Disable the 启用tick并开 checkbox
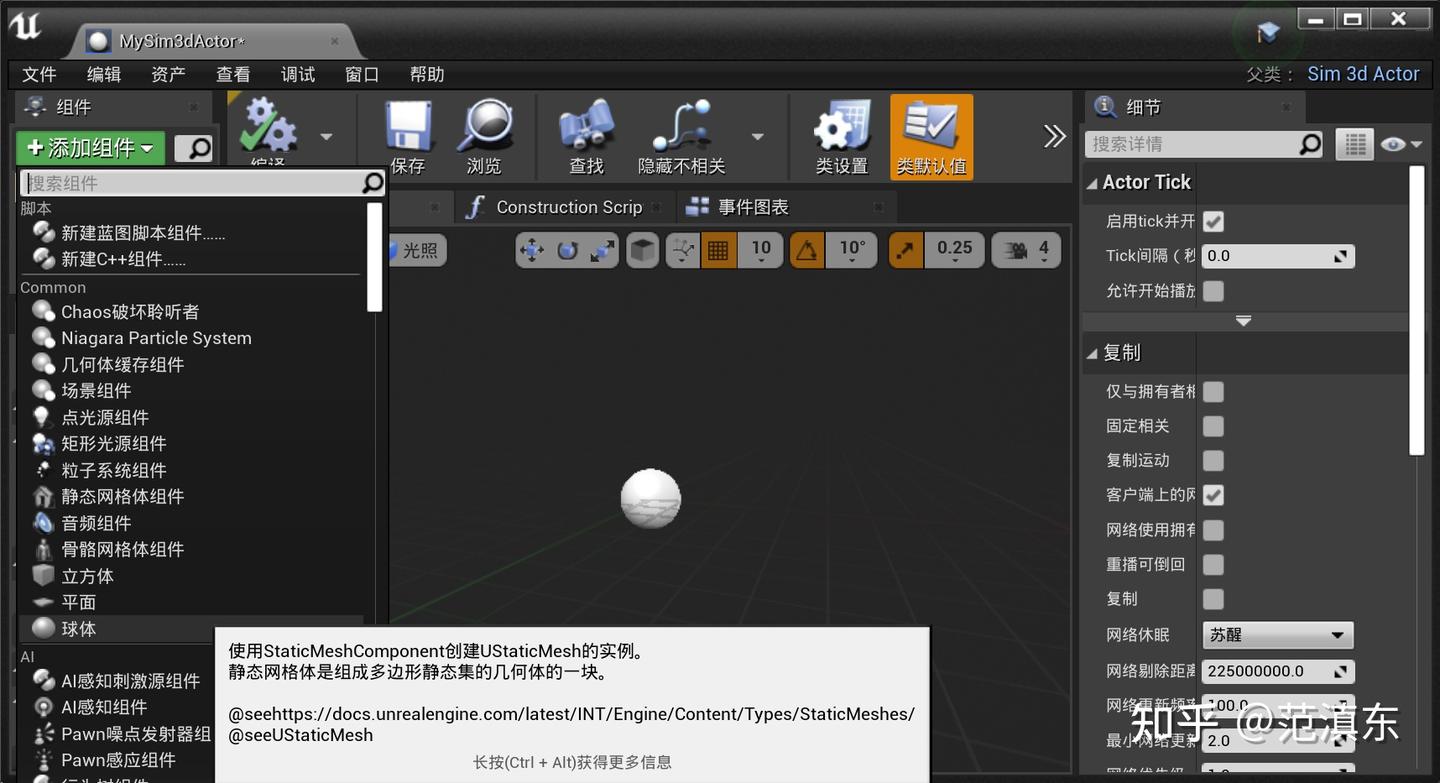Image resolution: width=1440 pixels, height=783 pixels. (x=1213, y=221)
